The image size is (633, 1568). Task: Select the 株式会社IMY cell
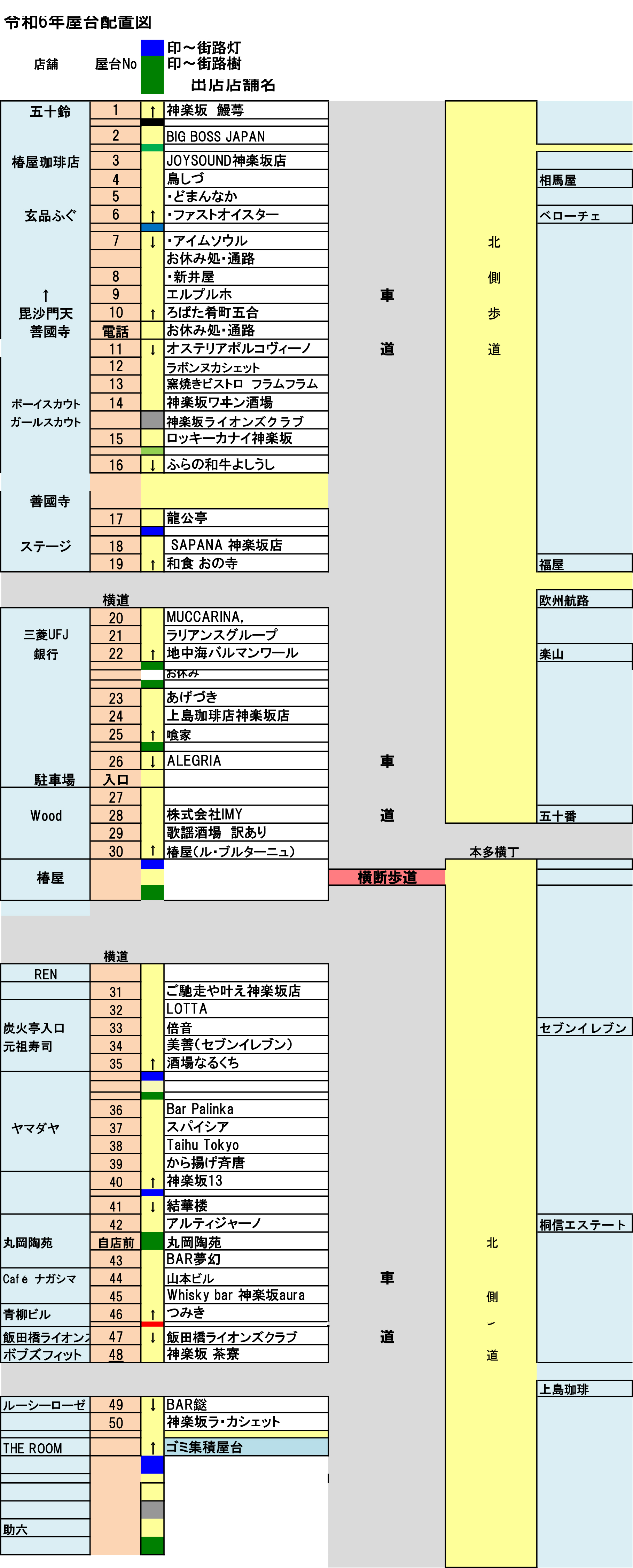point(246,814)
